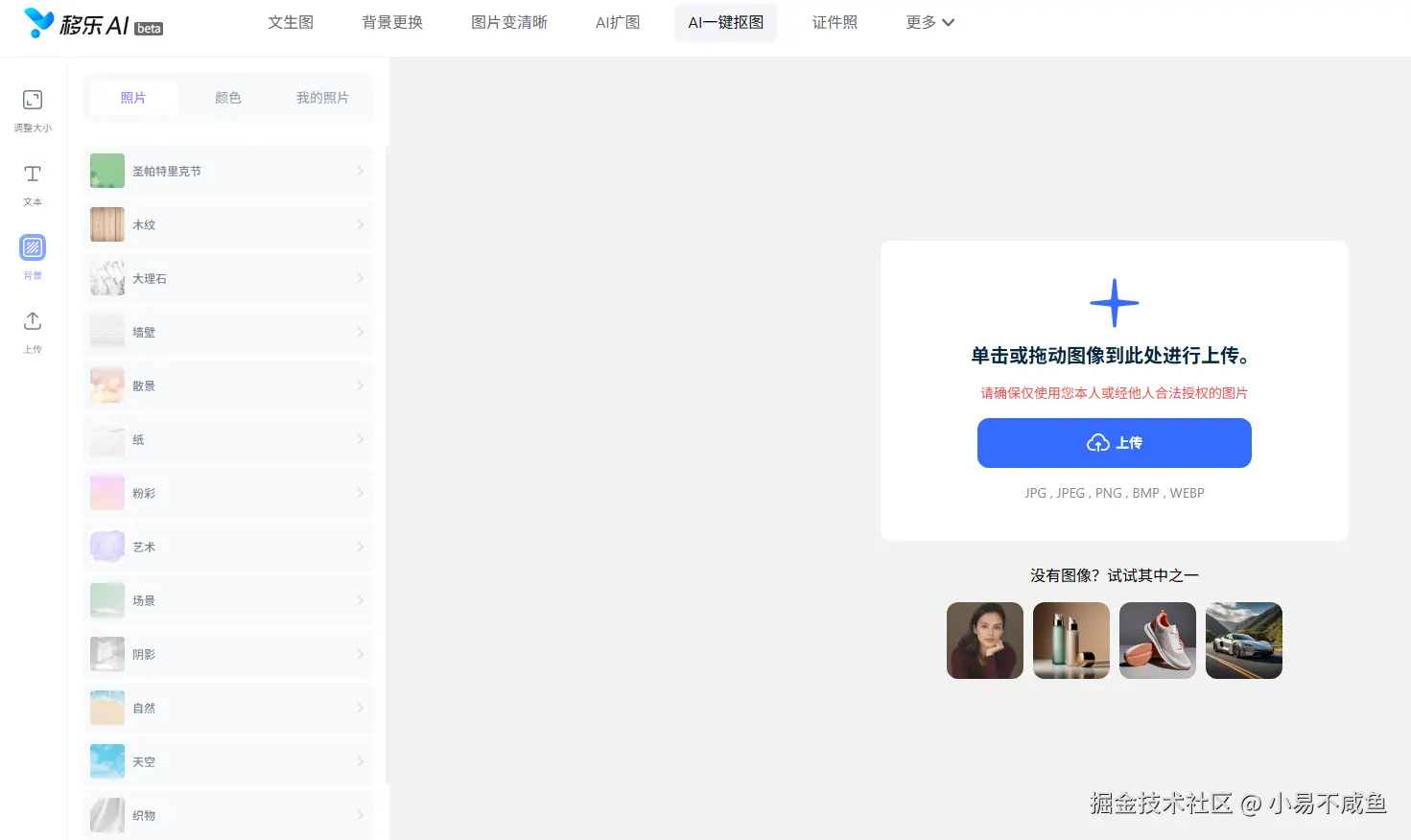Click the 场景 scene thumbnail
Image resolution: width=1411 pixels, height=840 pixels.
click(107, 600)
